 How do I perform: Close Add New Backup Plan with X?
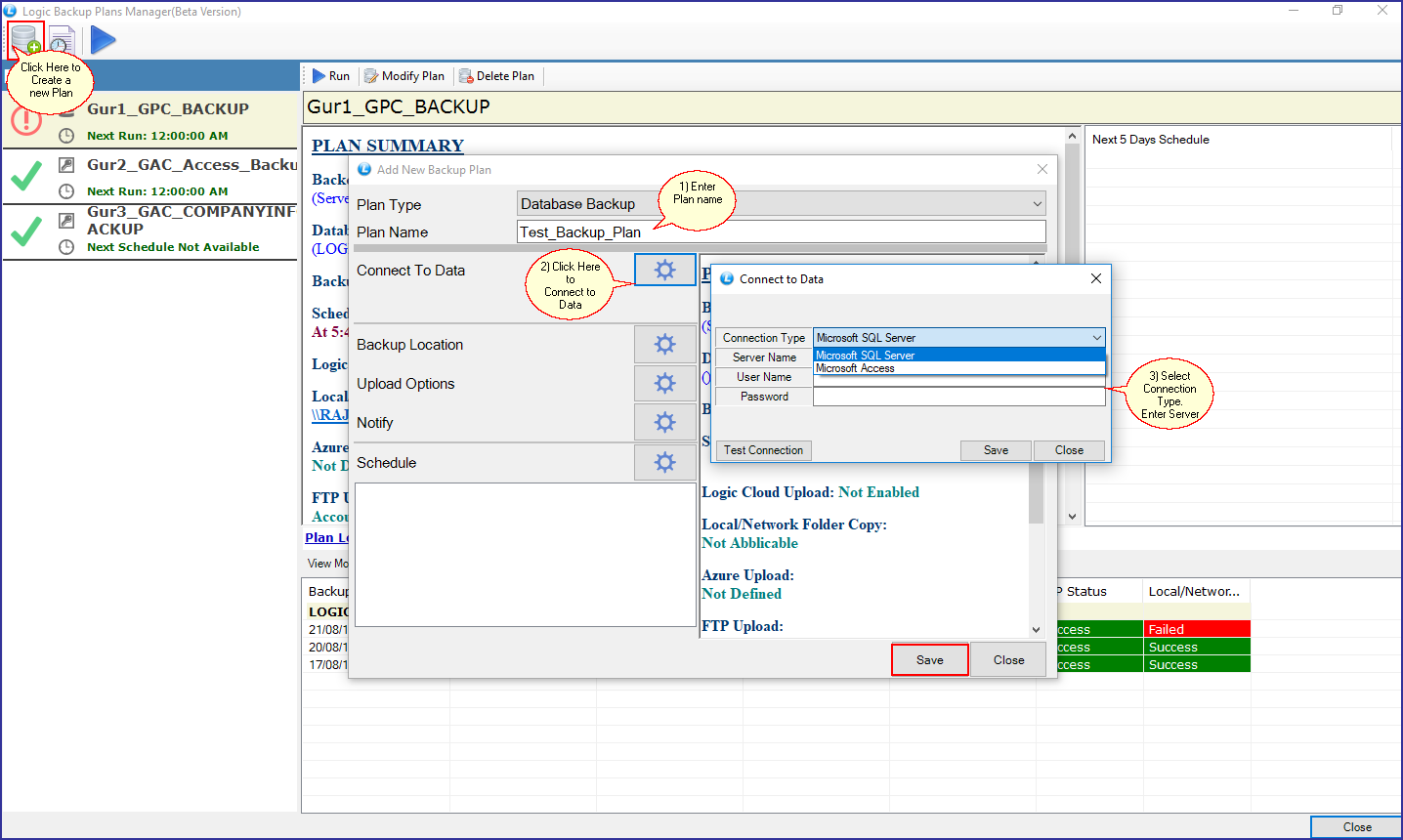pos(1042,169)
